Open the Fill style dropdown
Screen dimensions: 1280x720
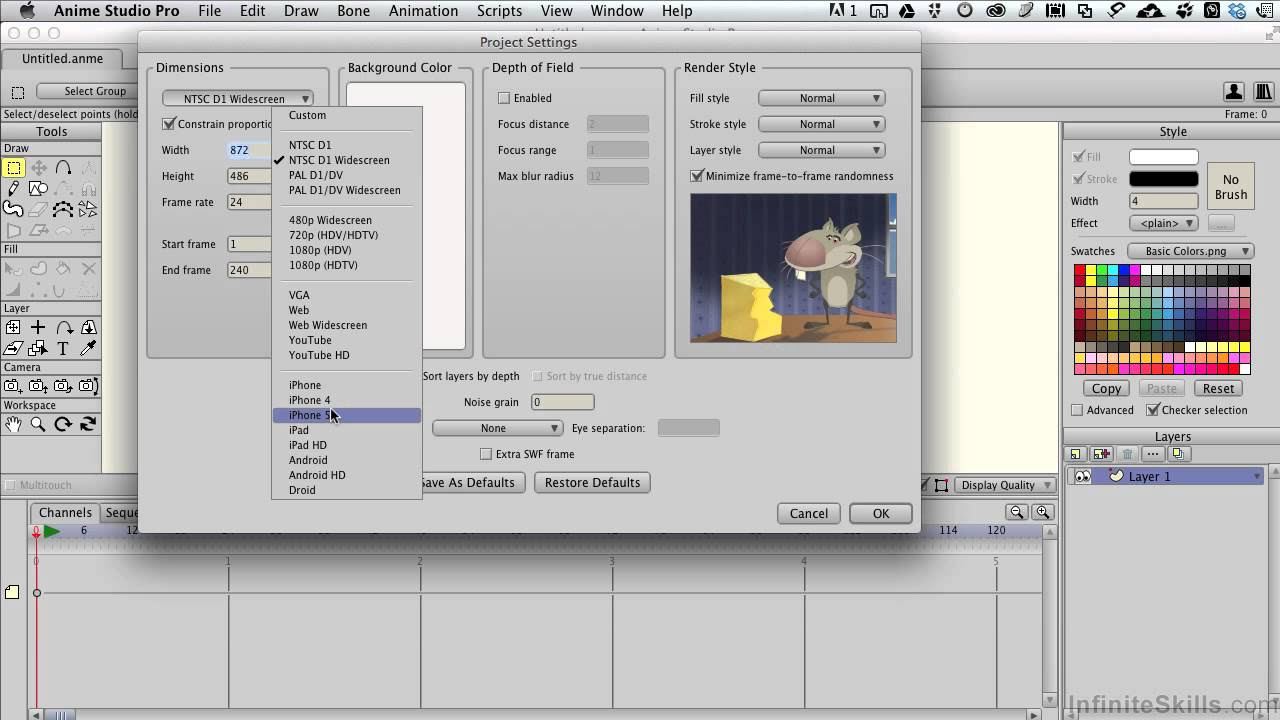pos(821,98)
